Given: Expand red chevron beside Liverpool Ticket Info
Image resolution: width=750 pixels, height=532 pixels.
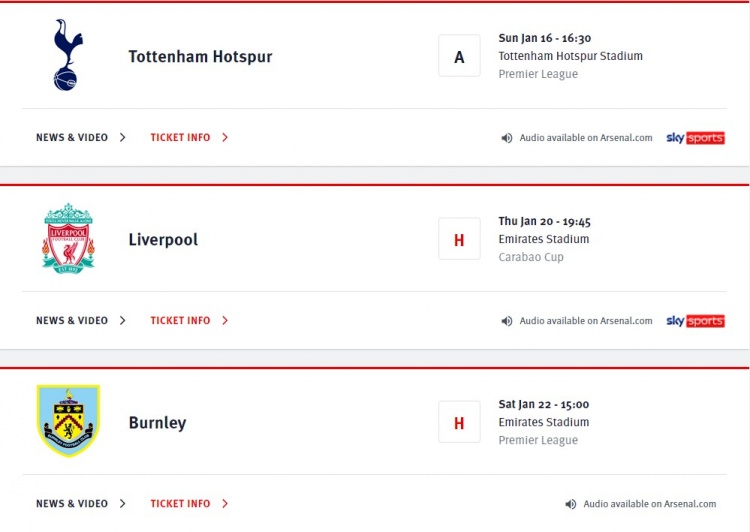Looking at the screenshot, I should 225,321.
